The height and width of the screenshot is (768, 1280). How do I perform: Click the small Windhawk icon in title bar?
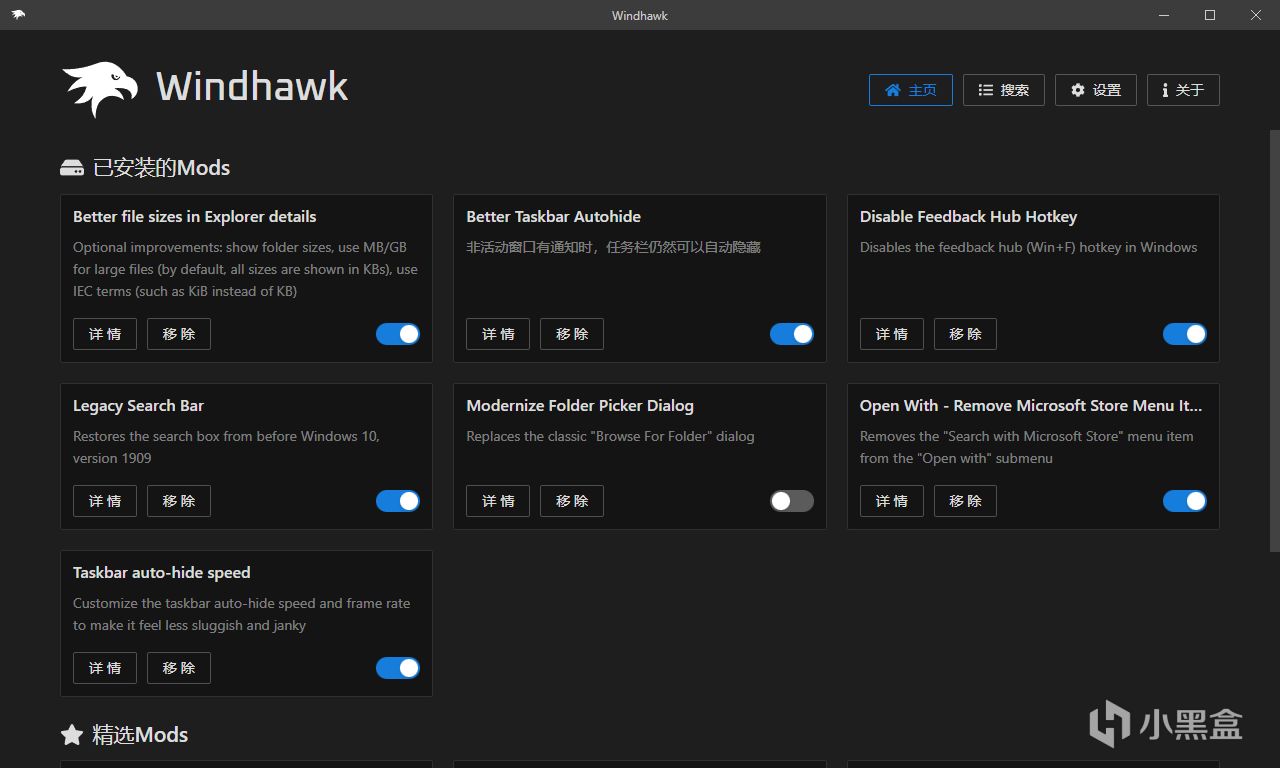(x=19, y=15)
